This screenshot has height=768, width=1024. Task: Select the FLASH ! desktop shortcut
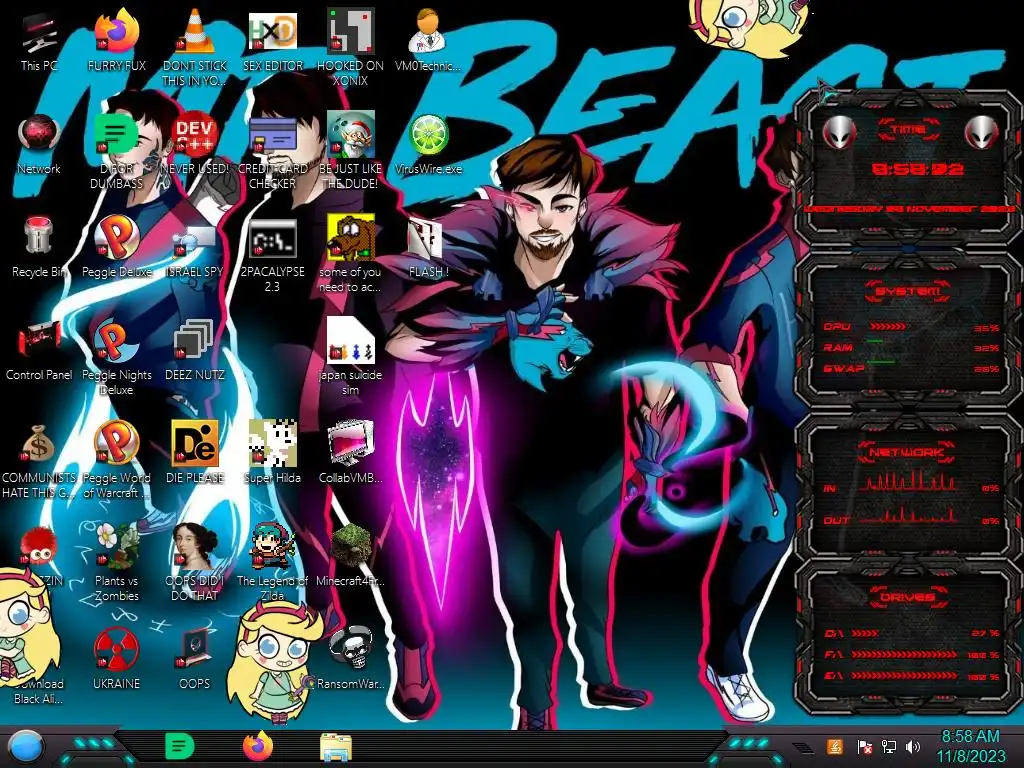pos(428,248)
